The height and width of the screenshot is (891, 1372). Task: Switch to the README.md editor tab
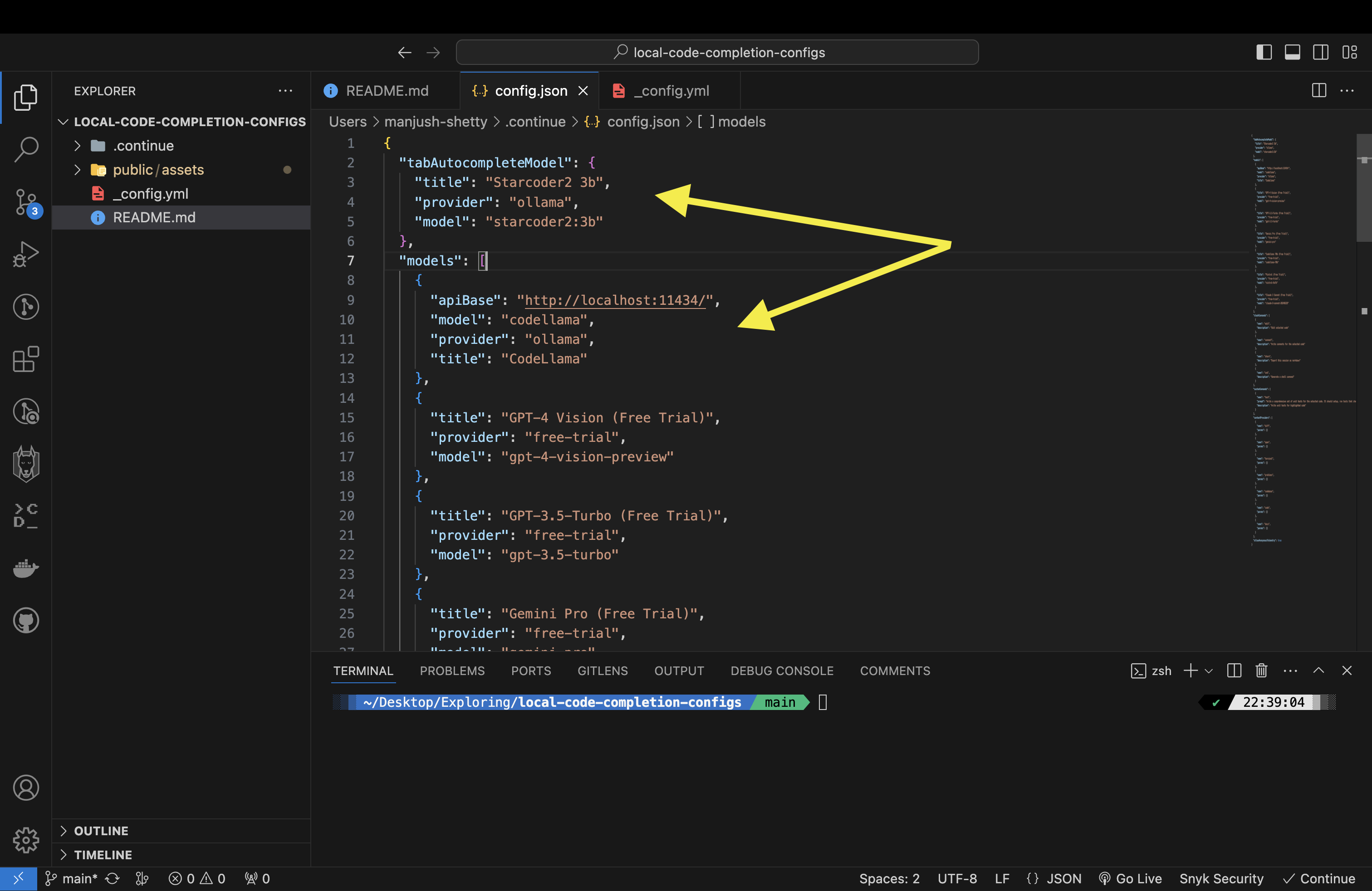(386, 90)
